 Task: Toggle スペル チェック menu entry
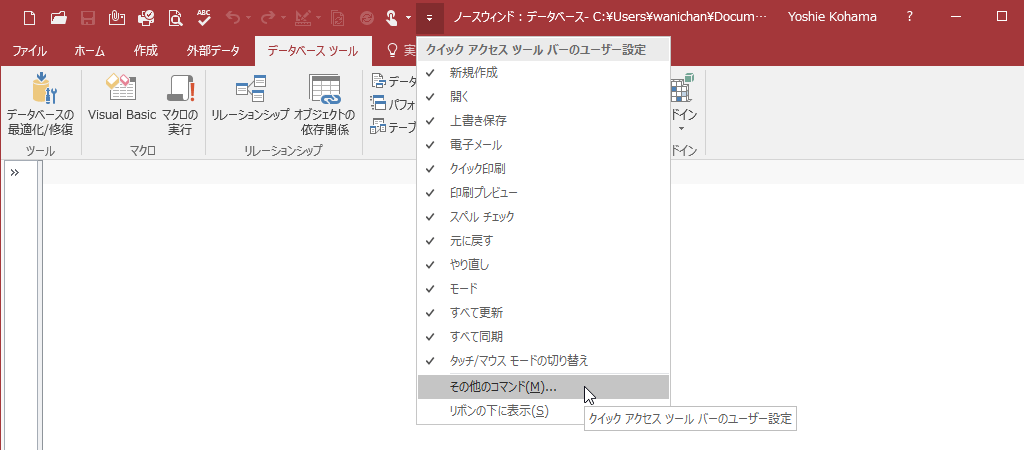click(543, 217)
